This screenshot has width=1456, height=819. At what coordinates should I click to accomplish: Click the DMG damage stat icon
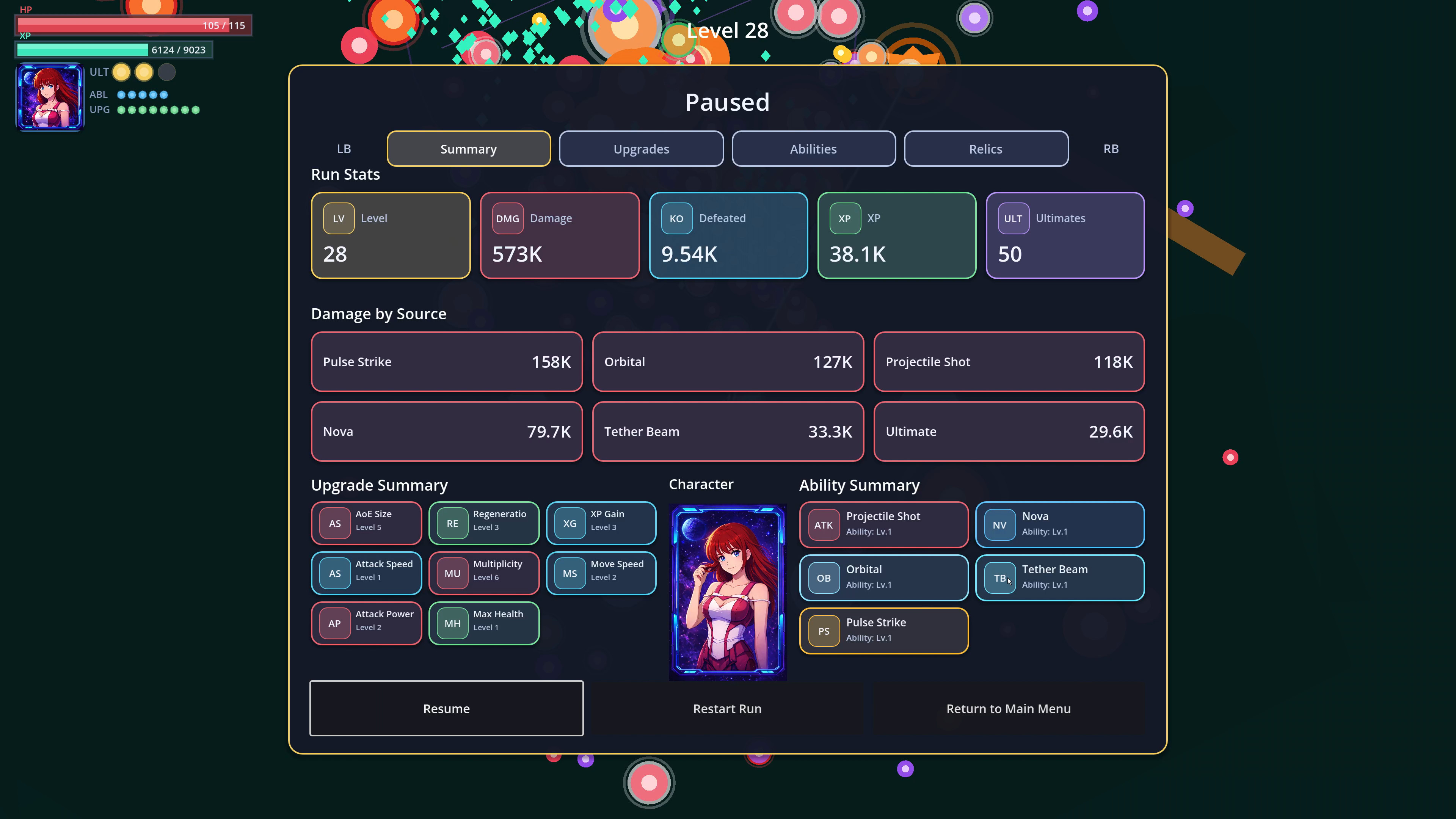pos(507,219)
